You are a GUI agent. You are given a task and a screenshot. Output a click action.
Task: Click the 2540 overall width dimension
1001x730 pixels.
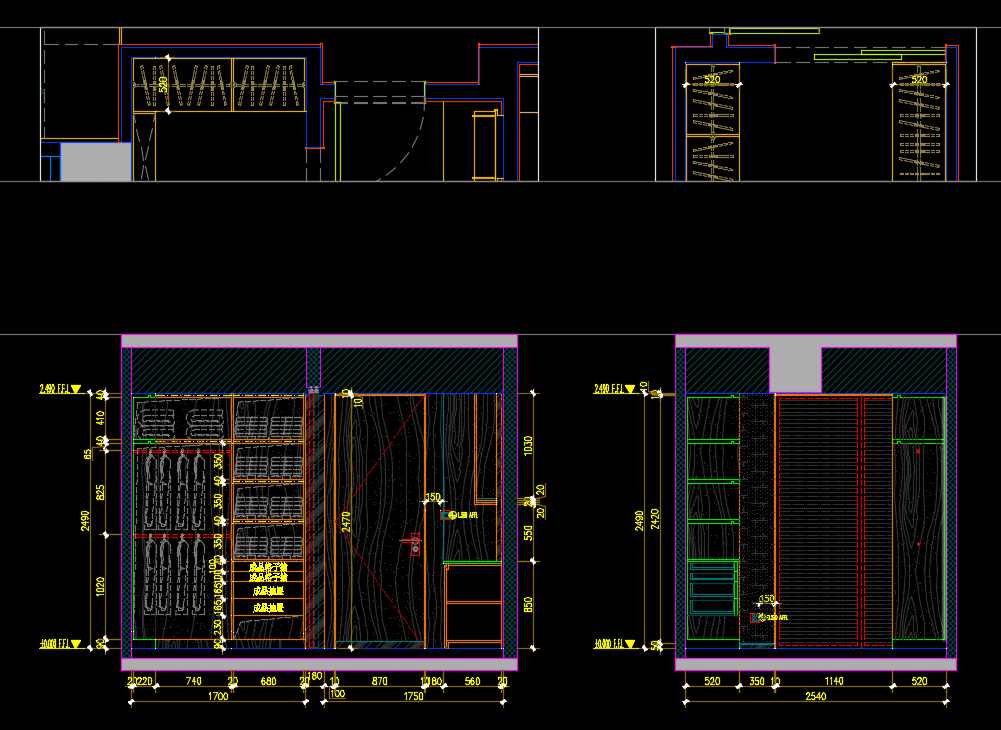click(x=815, y=696)
